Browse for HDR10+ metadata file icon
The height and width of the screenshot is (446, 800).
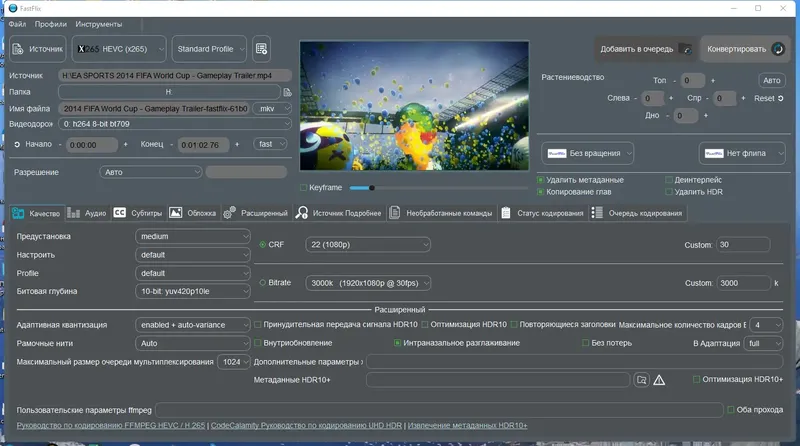pyautogui.click(x=641, y=380)
